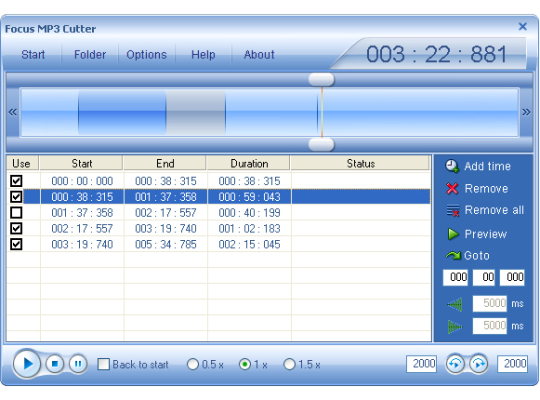Select 0.5 x playback speed
This screenshot has width=540, height=400.
coord(193,364)
